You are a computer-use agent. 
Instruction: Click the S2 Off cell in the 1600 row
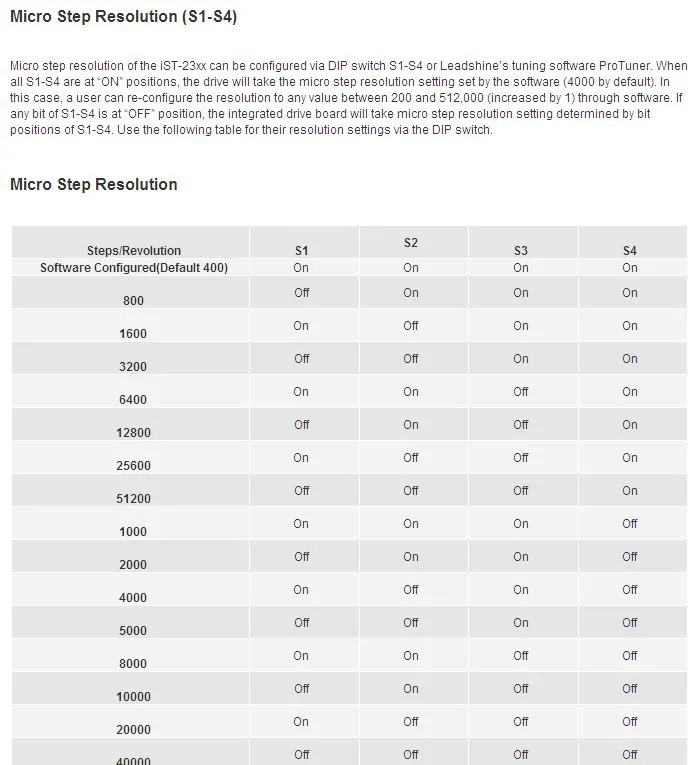[411, 325]
